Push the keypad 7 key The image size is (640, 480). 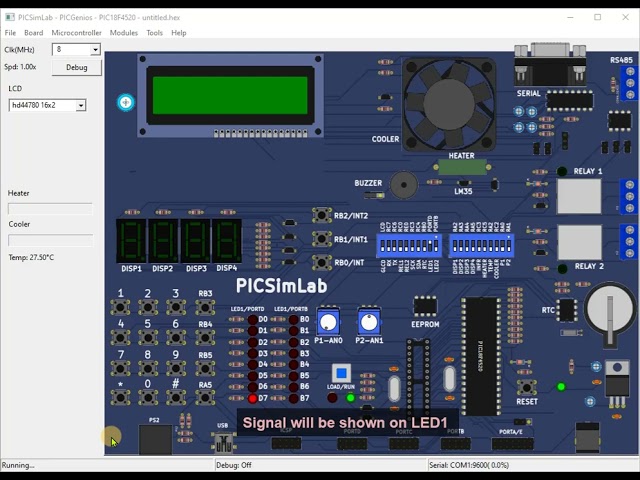pyautogui.click(x=120, y=368)
